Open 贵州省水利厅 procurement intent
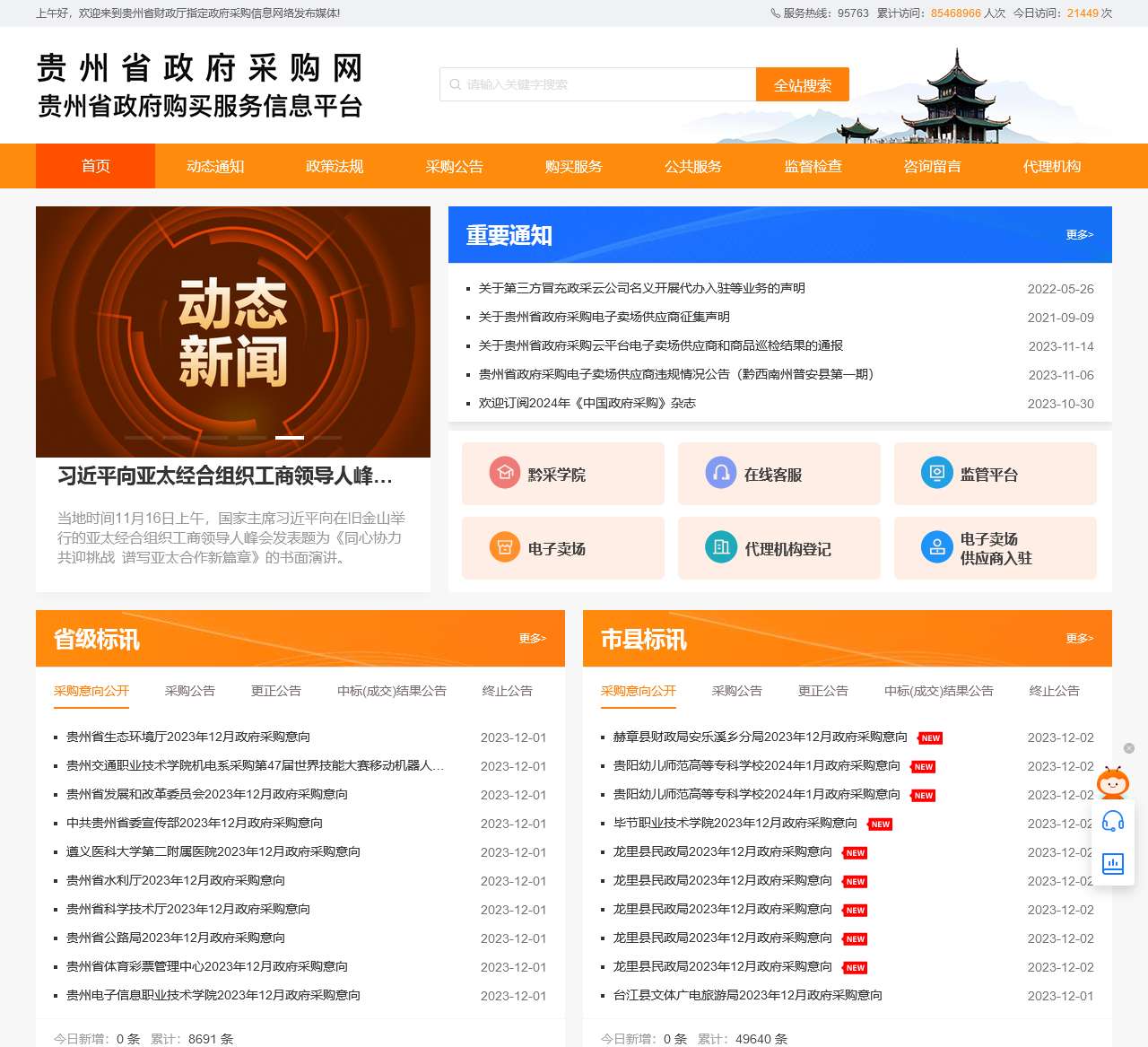The height and width of the screenshot is (1047, 1148). pyautogui.click(x=176, y=880)
